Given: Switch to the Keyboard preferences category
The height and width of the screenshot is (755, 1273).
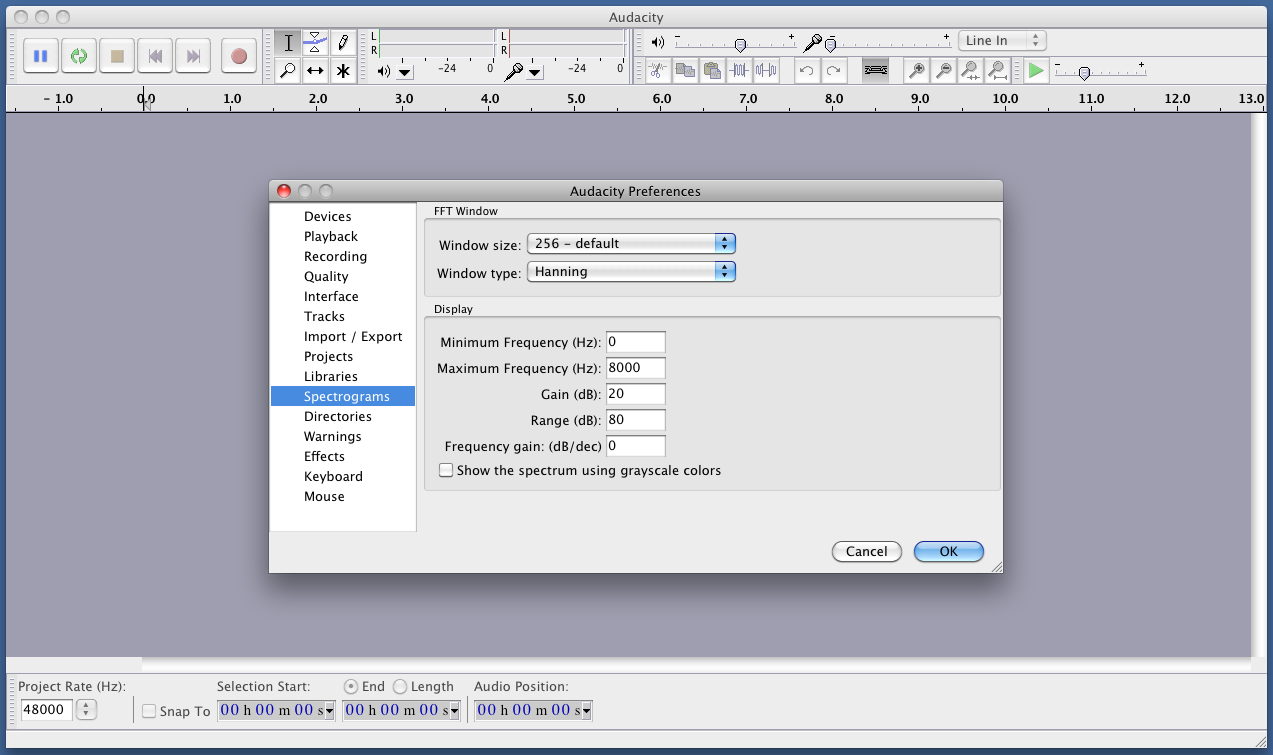Looking at the screenshot, I should [333, 476].
